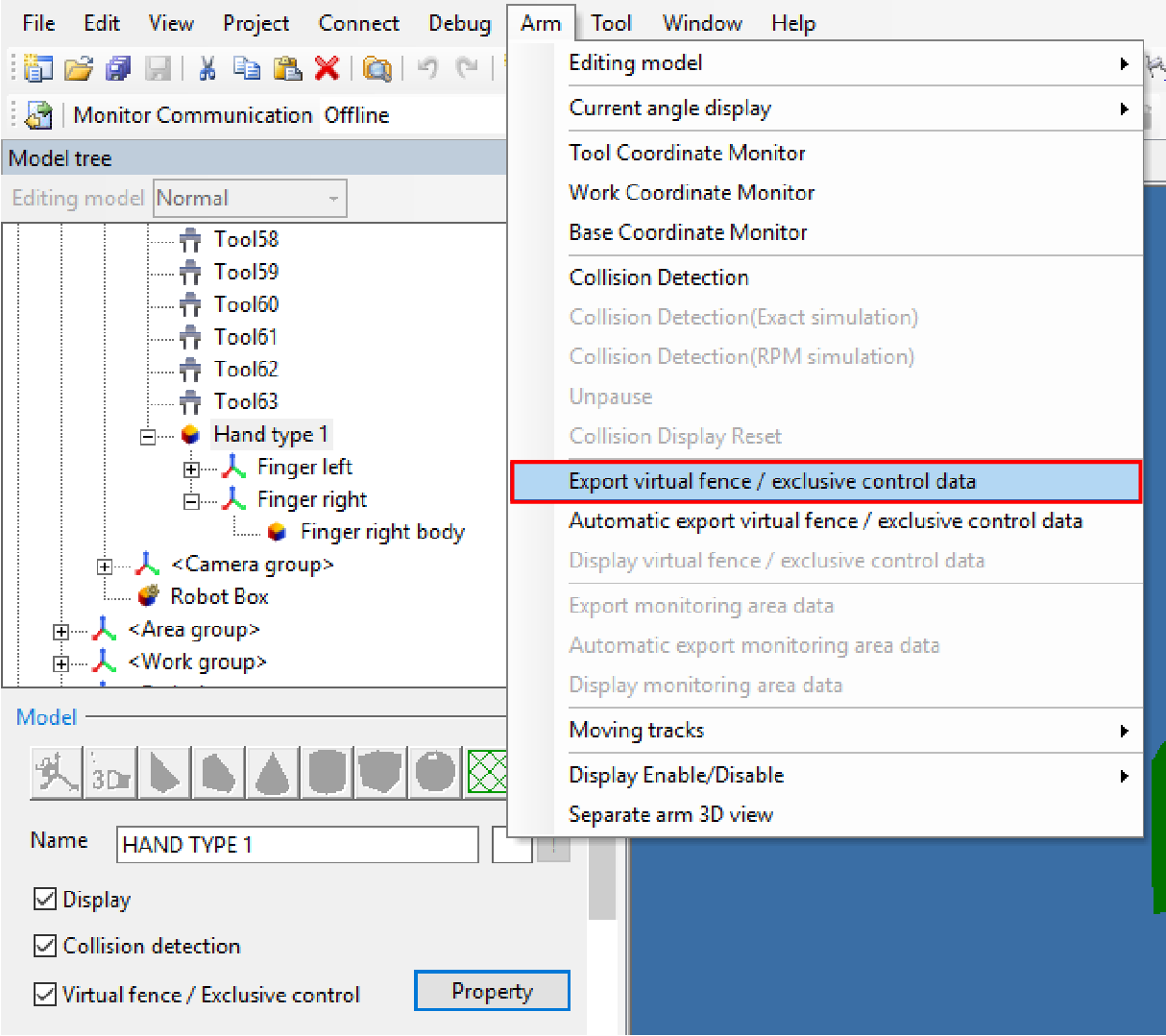This screenshot has height=1036, width=1166.
Task: Choose Export virtual fence / exclusive control data
Action: click(x=772, y=481)
